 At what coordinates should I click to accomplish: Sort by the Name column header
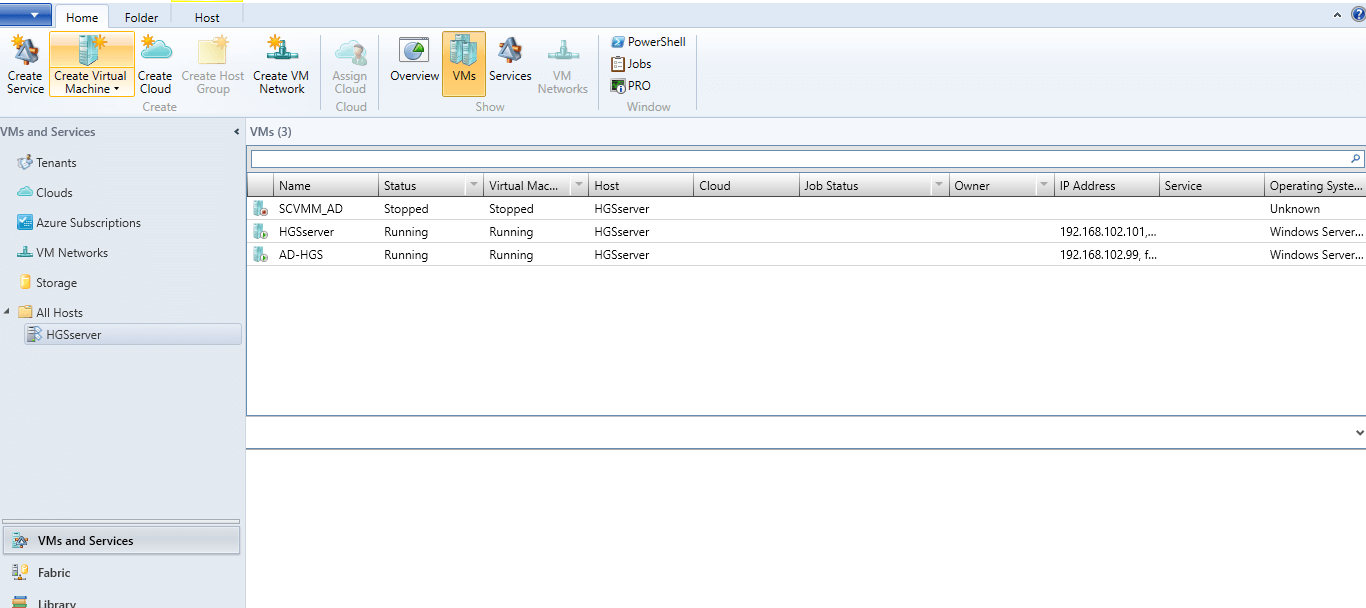[325, 186]
